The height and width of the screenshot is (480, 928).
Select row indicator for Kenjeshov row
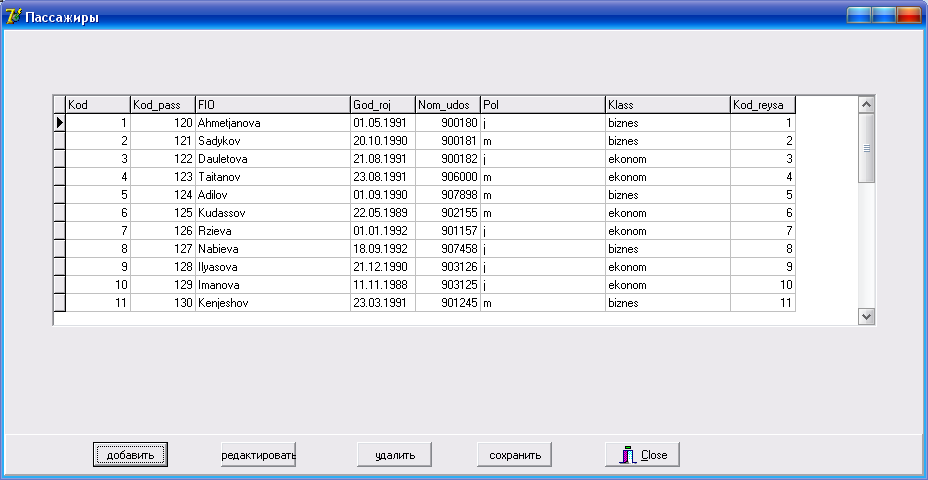[x=59, y=302]
